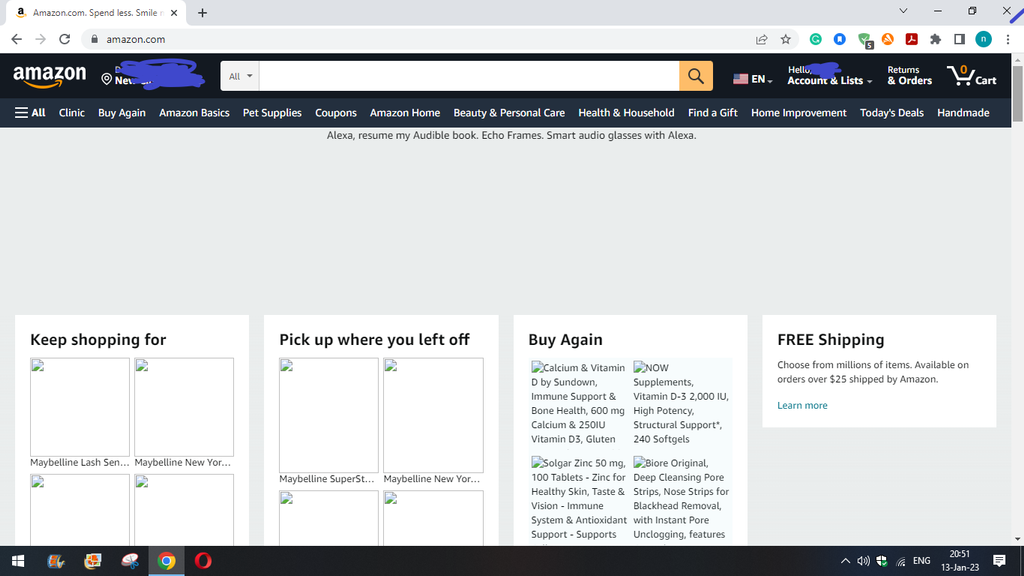The height and width of the screenshot is (576, 1024).
Task: Open Returns & Orders
Action: pyautogui.click(x=909, y=76)
